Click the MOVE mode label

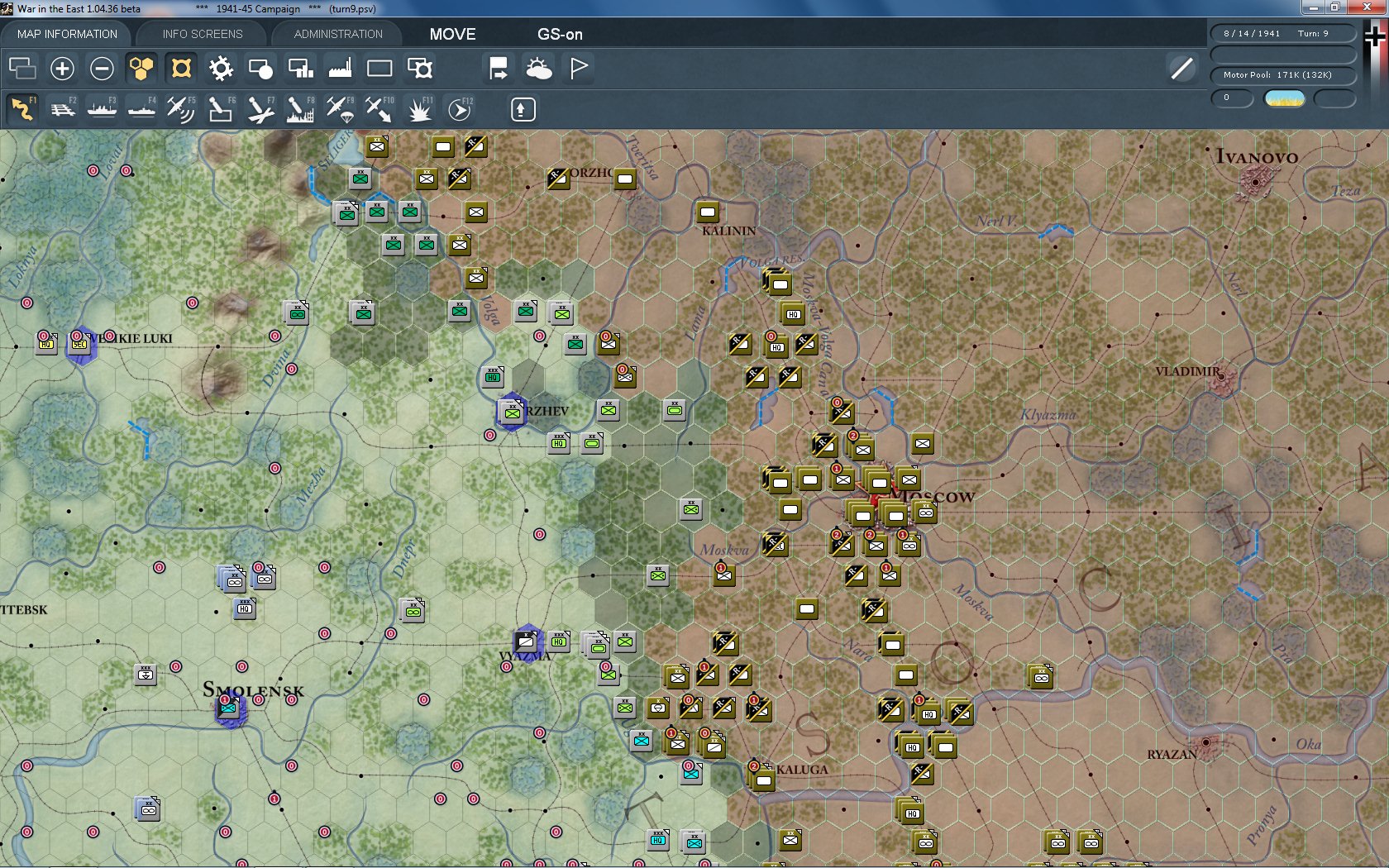[x=452, y=34]
